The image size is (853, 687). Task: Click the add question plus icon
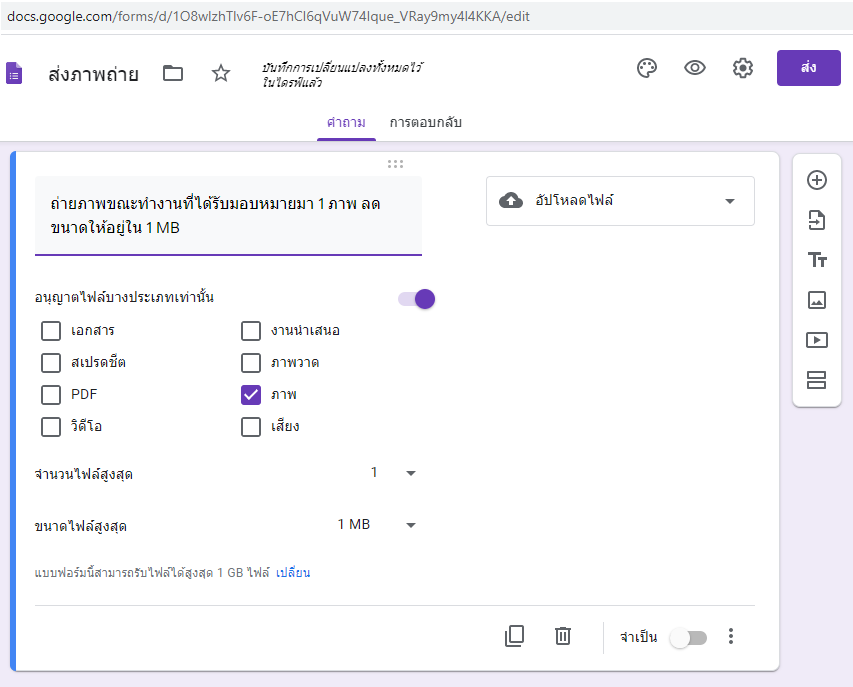point(817,181)
